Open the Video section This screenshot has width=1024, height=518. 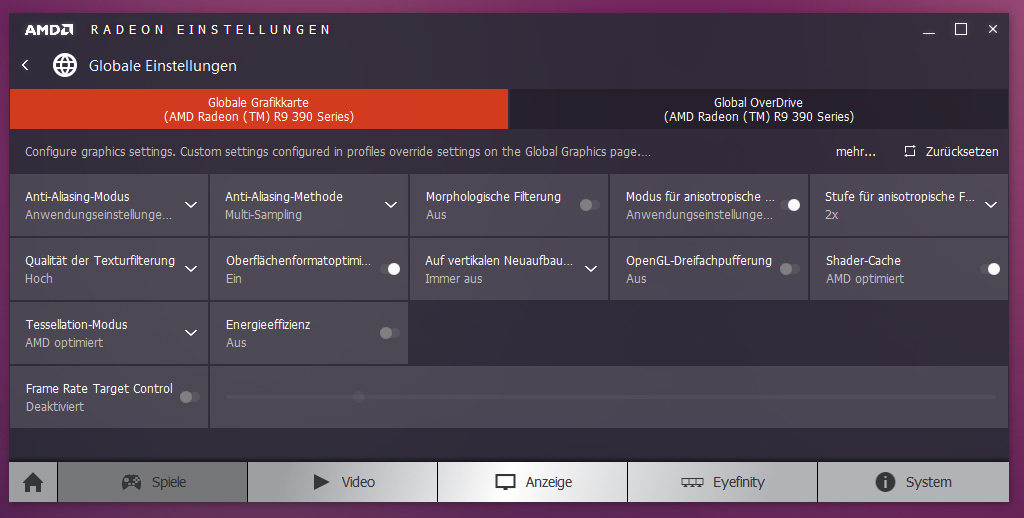(x=343, y=482)
